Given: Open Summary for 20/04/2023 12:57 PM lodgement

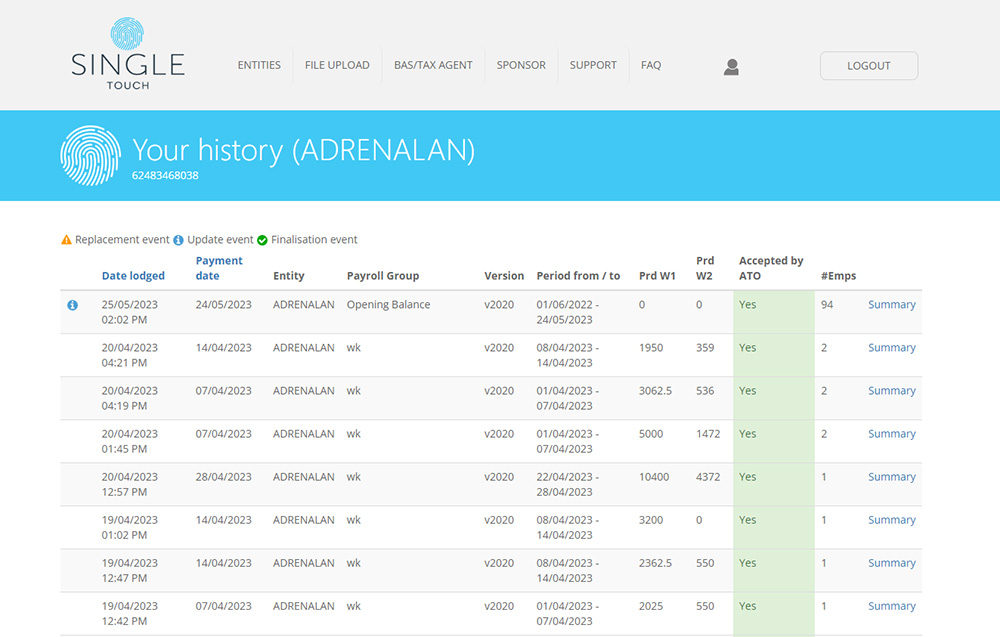Looking at the screenshot, I should (892, 477).
